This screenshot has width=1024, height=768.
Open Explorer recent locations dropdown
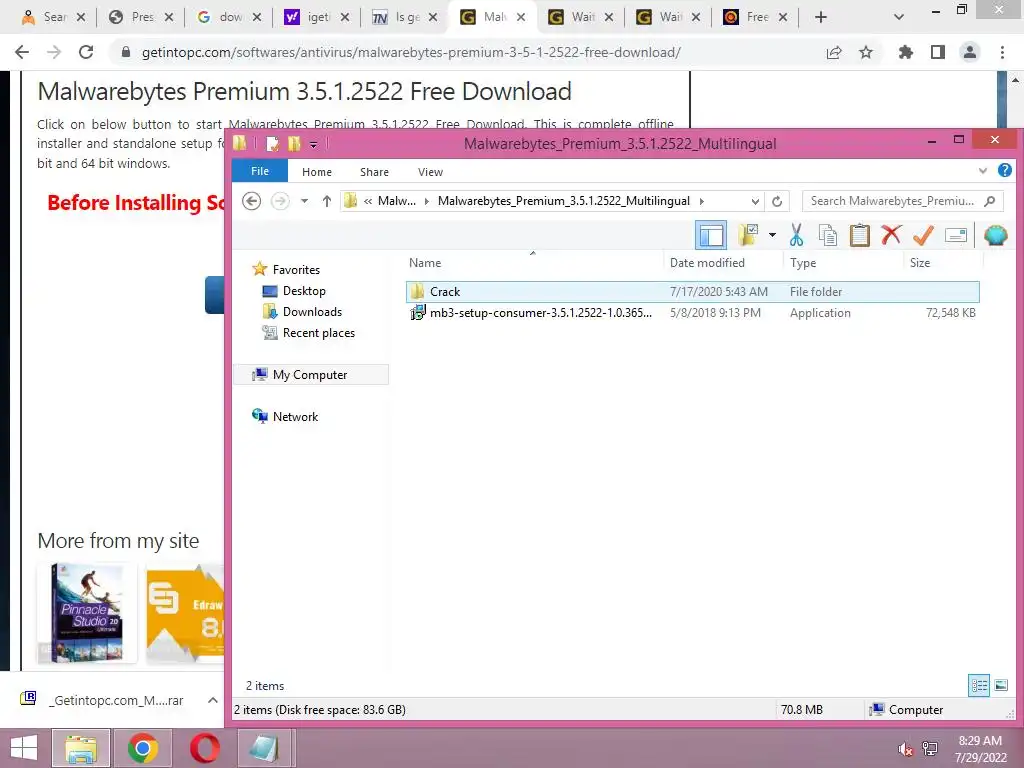point(304,201)
